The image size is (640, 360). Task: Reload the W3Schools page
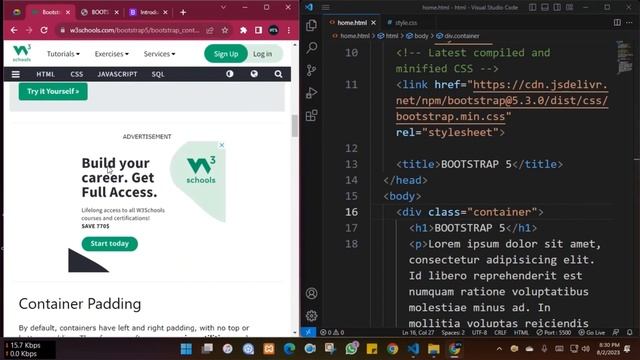[x=44, y=30]
